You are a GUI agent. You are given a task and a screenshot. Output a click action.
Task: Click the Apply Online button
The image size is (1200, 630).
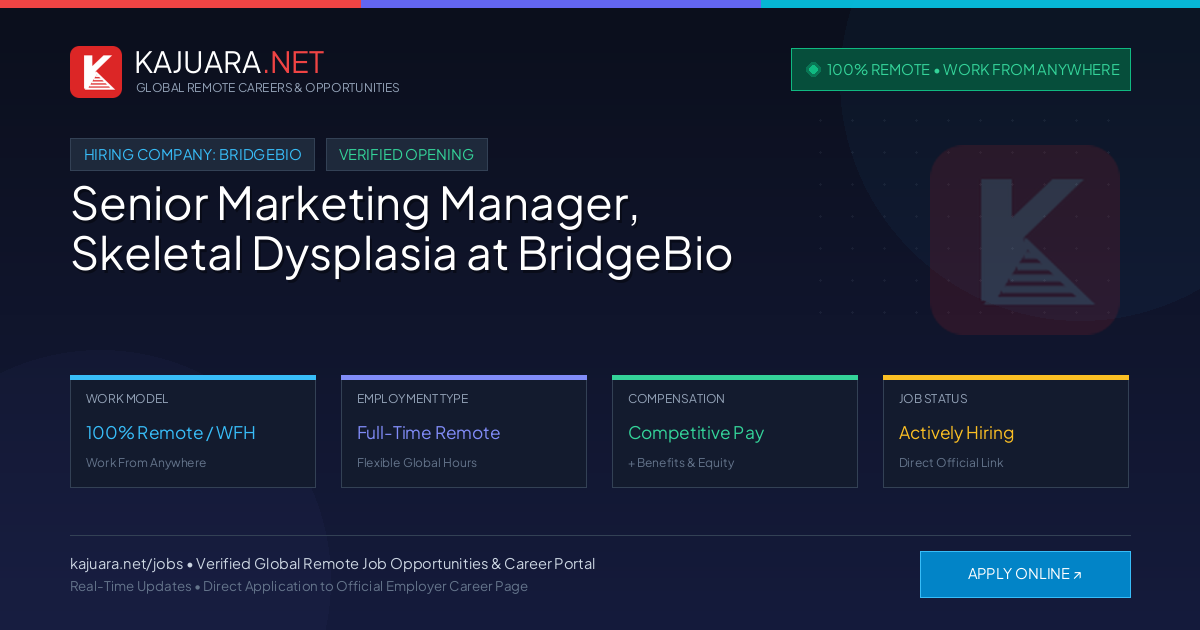tap(1025, 574)
